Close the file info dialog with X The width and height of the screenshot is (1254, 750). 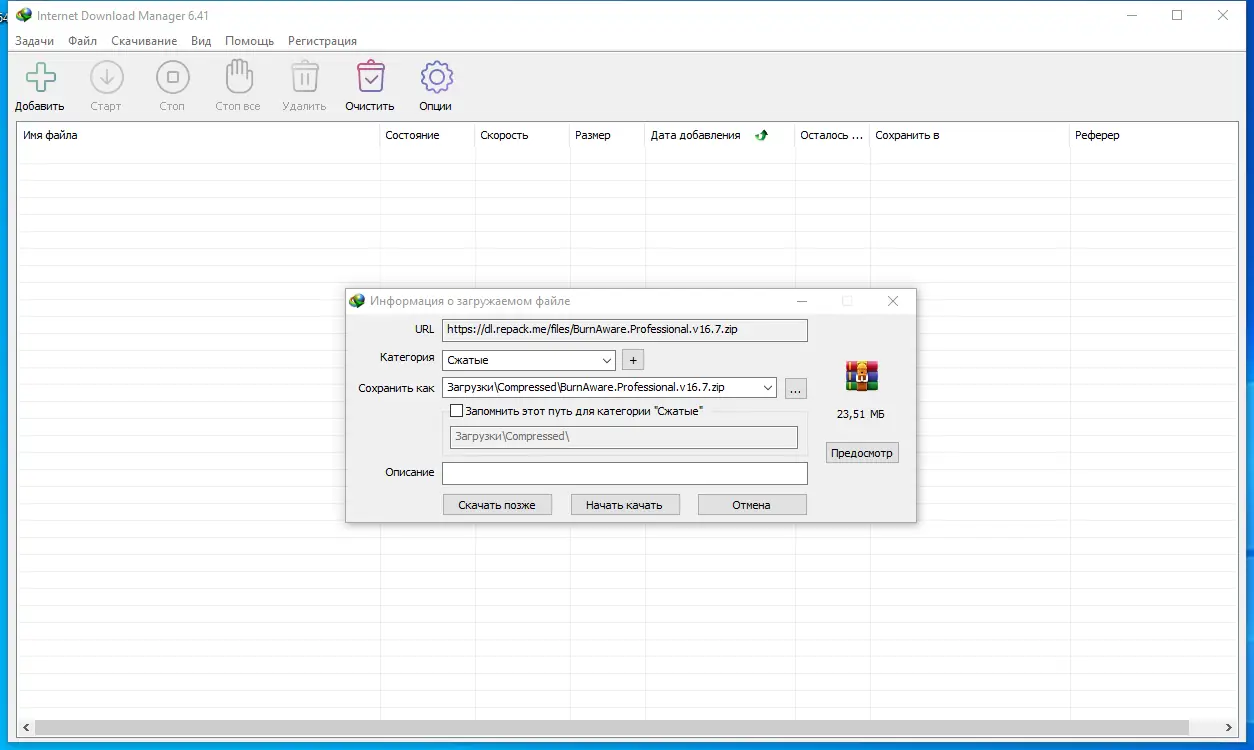click(893, 301)
